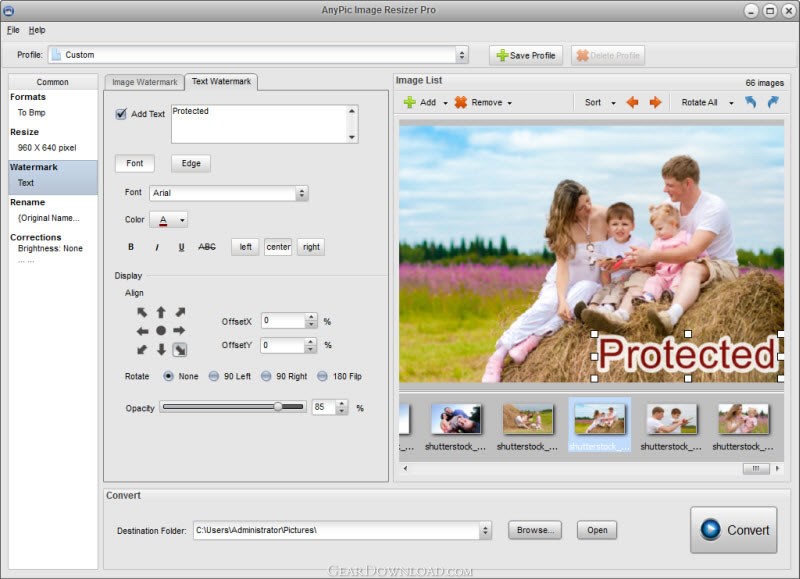Expand the Add dropdown arrow

pos(445,103)
